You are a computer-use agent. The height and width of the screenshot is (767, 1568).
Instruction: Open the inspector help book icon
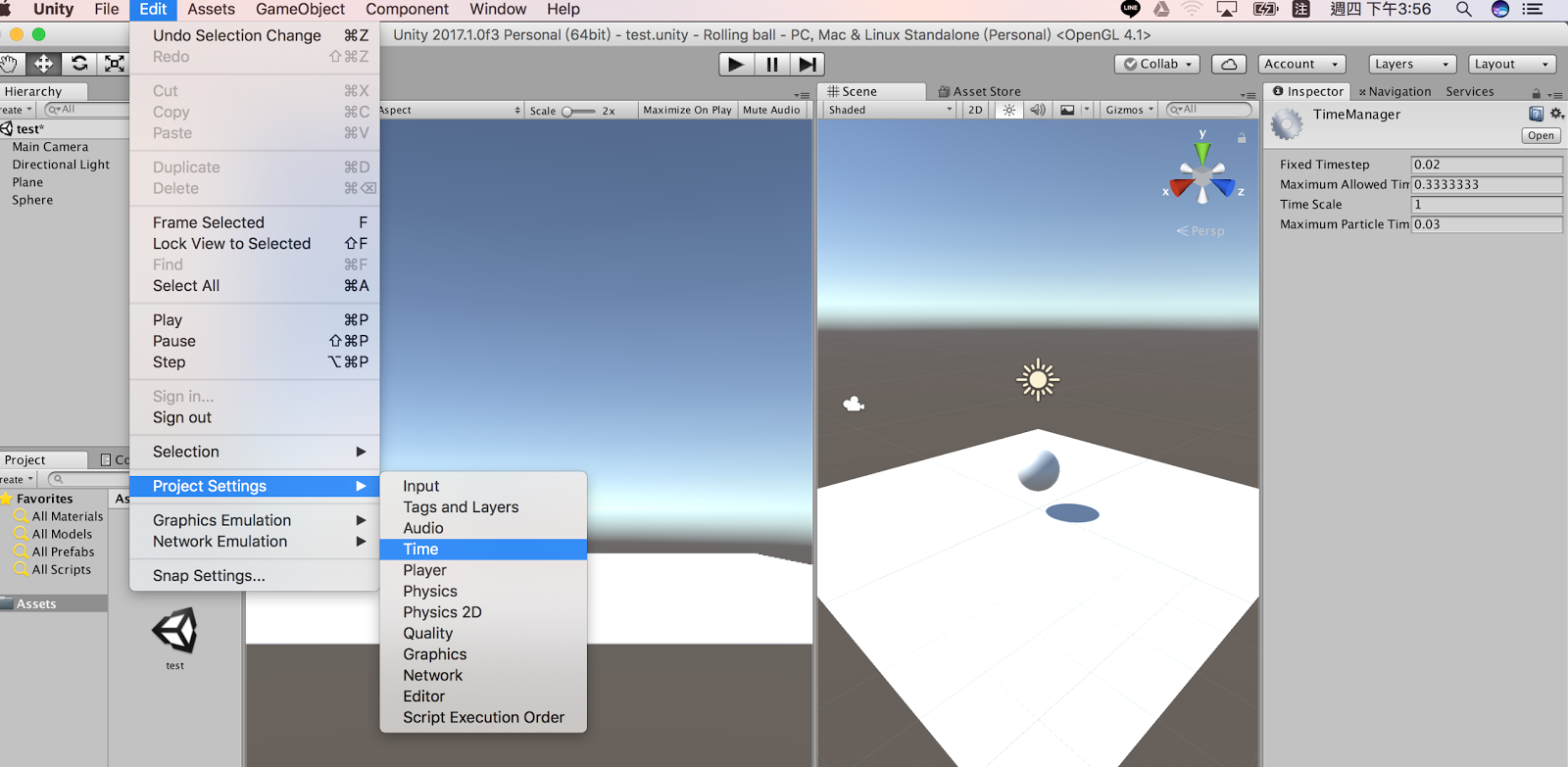(x=1536, y=115)
